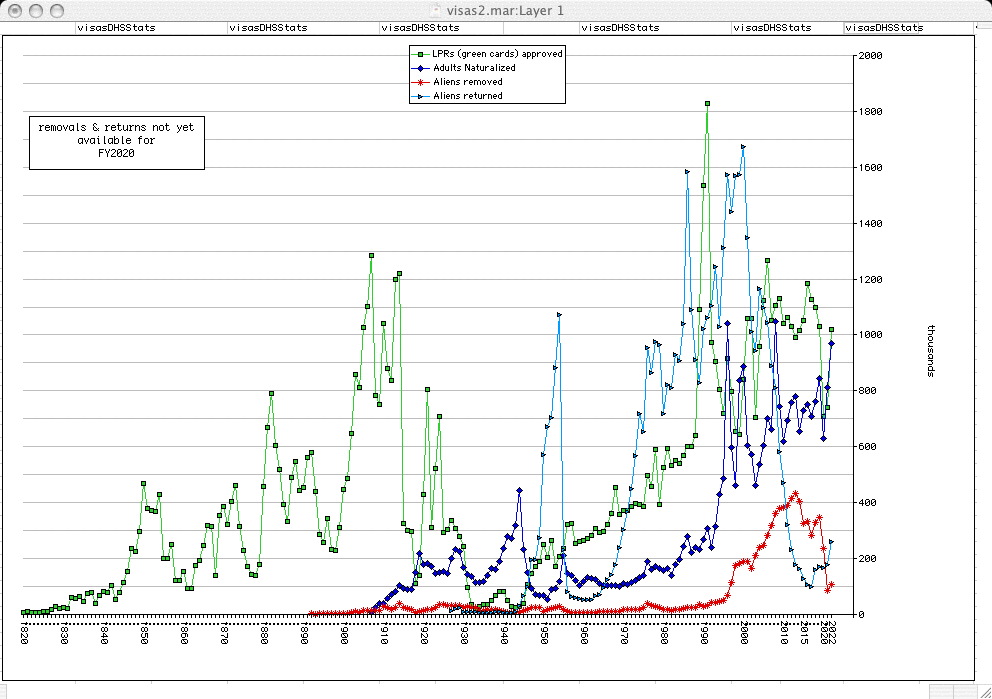Image resolution: width=992 pixels, height=699 pixels.
Task: Click the red asterisk marker in the legend
Action: click(419, 82)
